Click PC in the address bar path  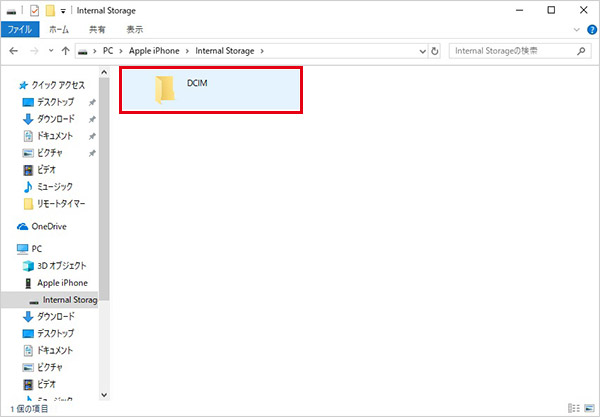click(x=108, y=51)
